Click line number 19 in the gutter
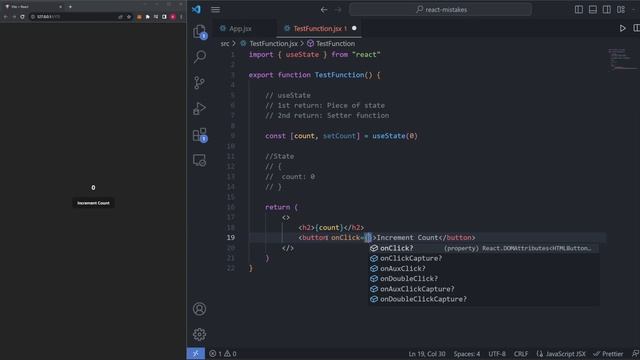640x360 pixels. (x=231, y=238)
